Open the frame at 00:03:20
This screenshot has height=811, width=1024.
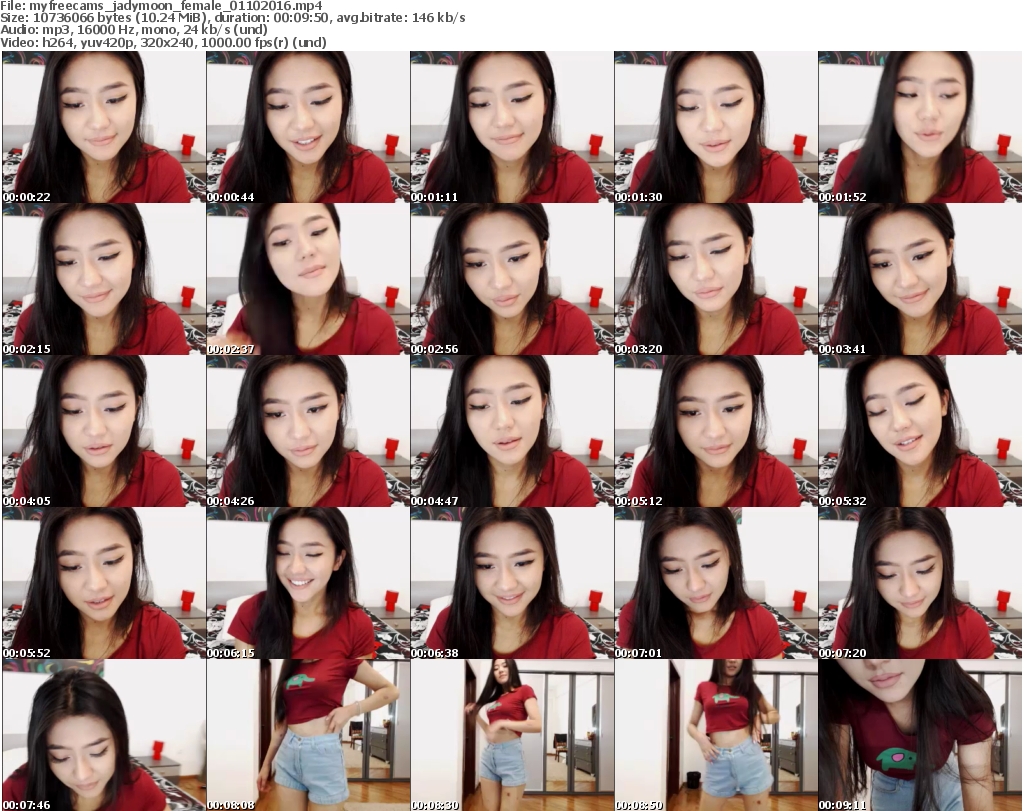click(x=716, y=279)
